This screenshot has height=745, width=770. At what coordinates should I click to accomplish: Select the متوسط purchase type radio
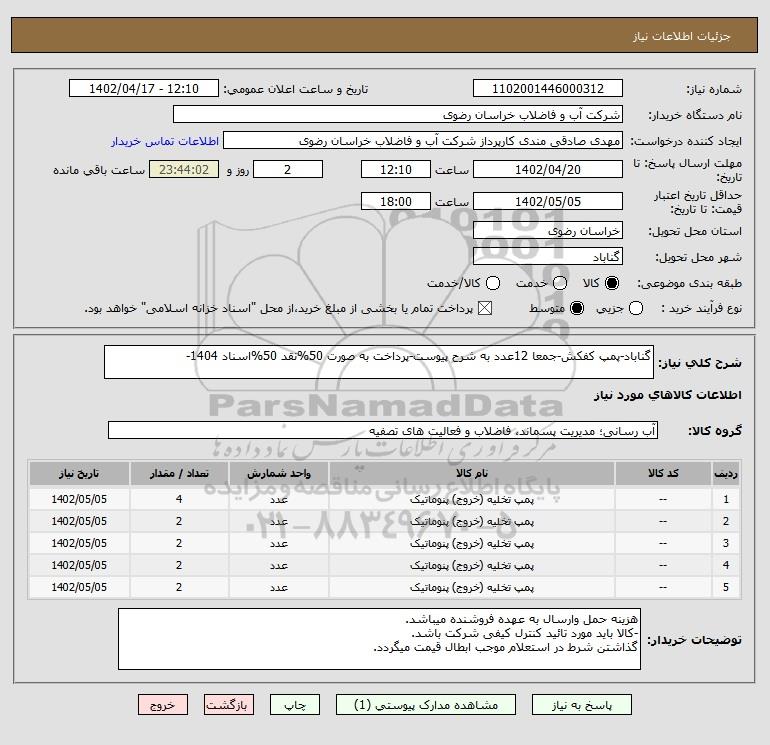pyautogui.click(x=577, y=308)
